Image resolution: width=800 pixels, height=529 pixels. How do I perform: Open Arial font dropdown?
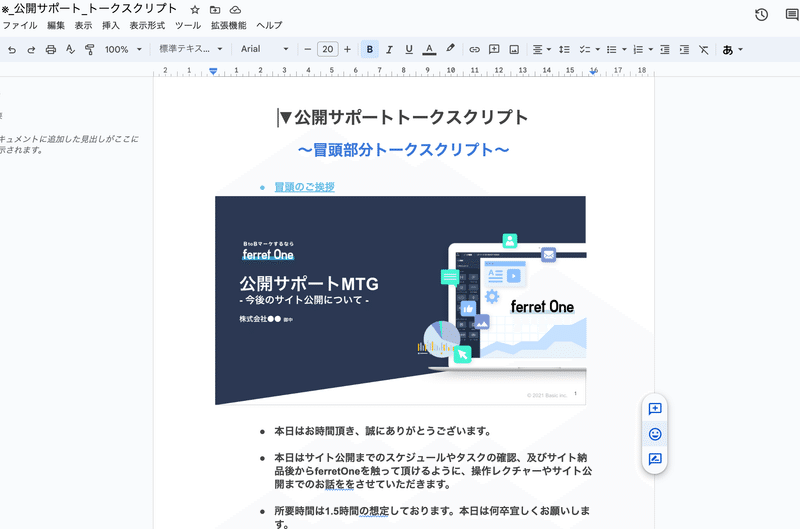pyautogui.click(x=265, y=49)
